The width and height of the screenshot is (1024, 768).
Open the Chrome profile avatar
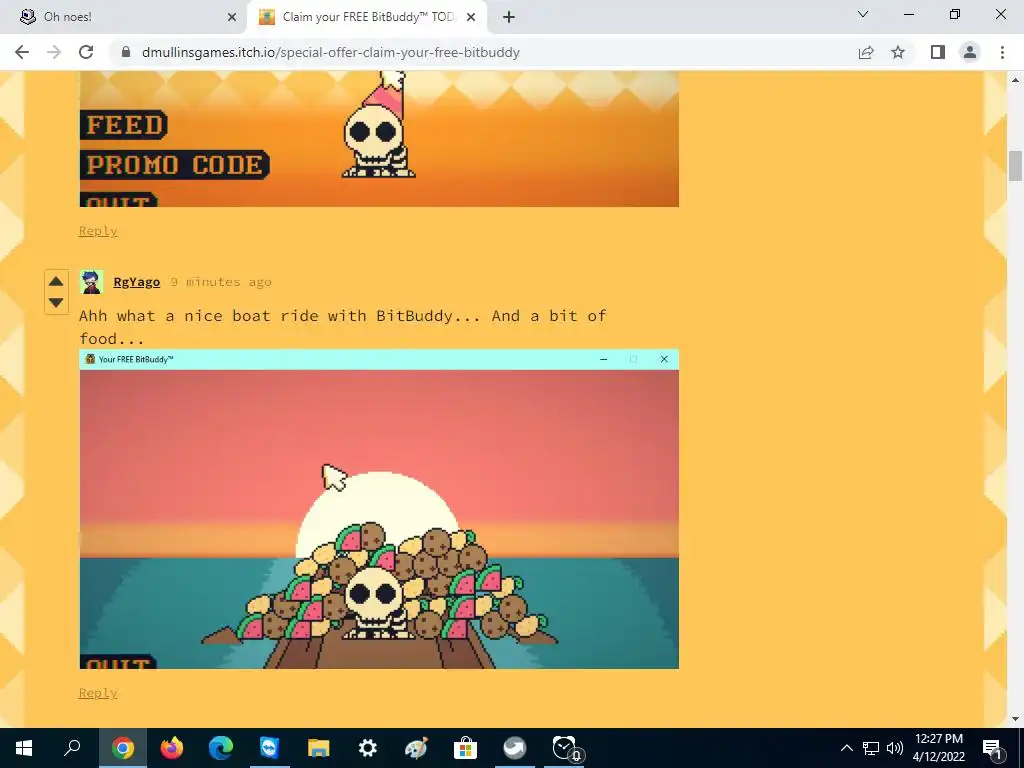[970, 52]
